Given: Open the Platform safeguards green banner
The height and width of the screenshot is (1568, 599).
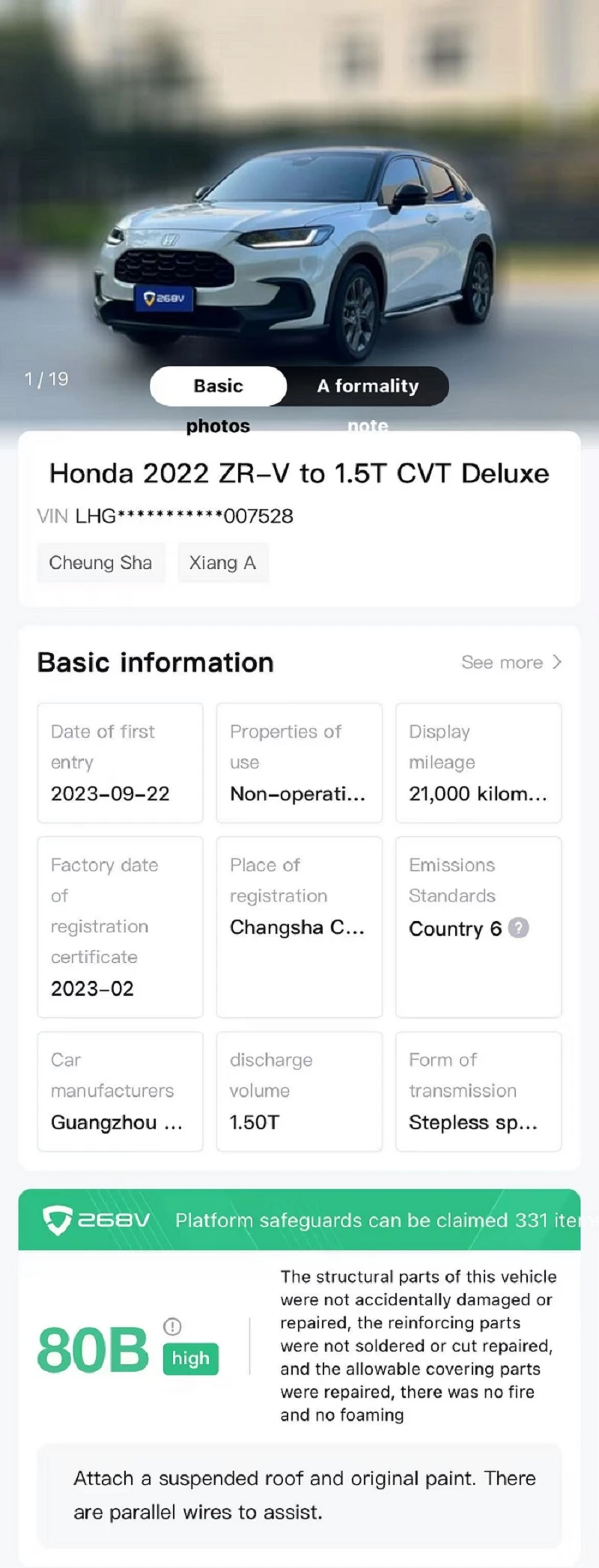Looking at the screenshot, I should [299, 1220].
